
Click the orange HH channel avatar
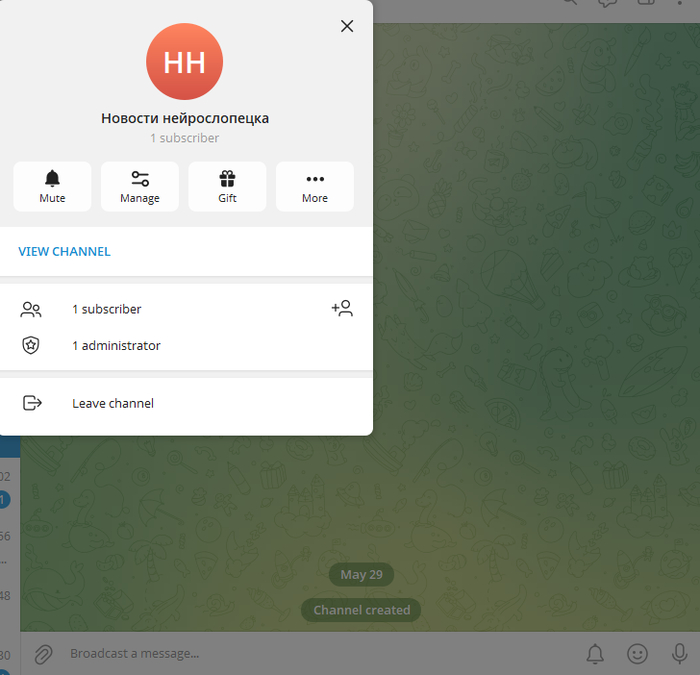click(184, 62)
